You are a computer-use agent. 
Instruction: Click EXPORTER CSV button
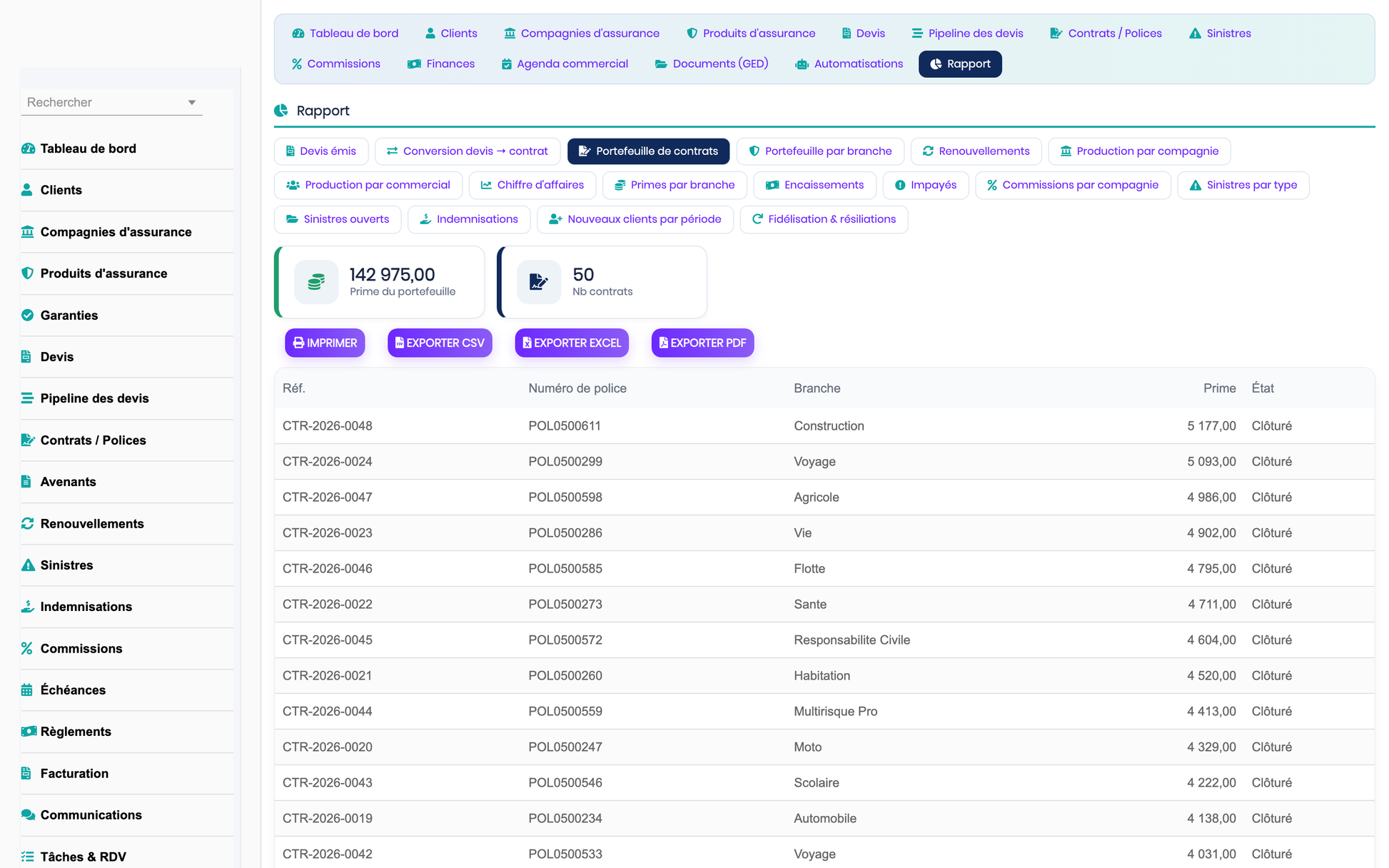point(440,343)
